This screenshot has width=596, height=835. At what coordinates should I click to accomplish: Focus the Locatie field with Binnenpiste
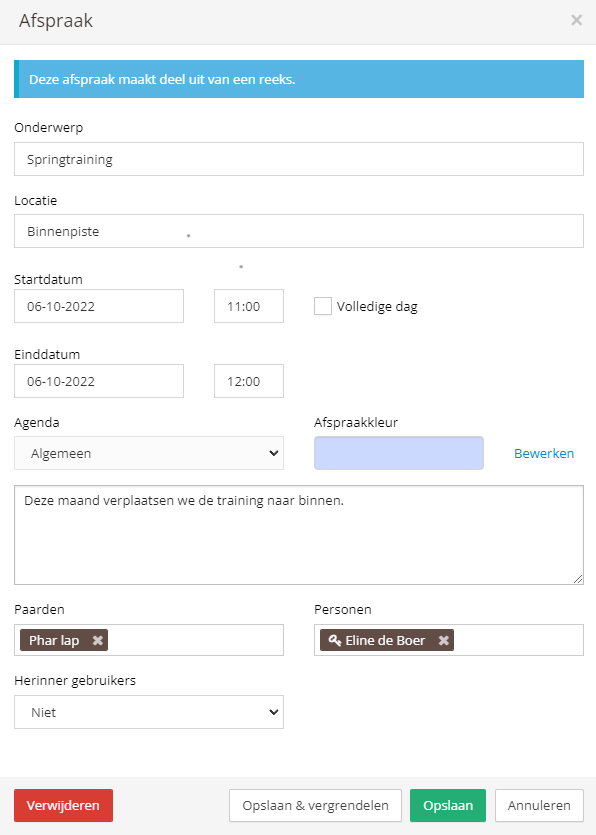(299, 231)
